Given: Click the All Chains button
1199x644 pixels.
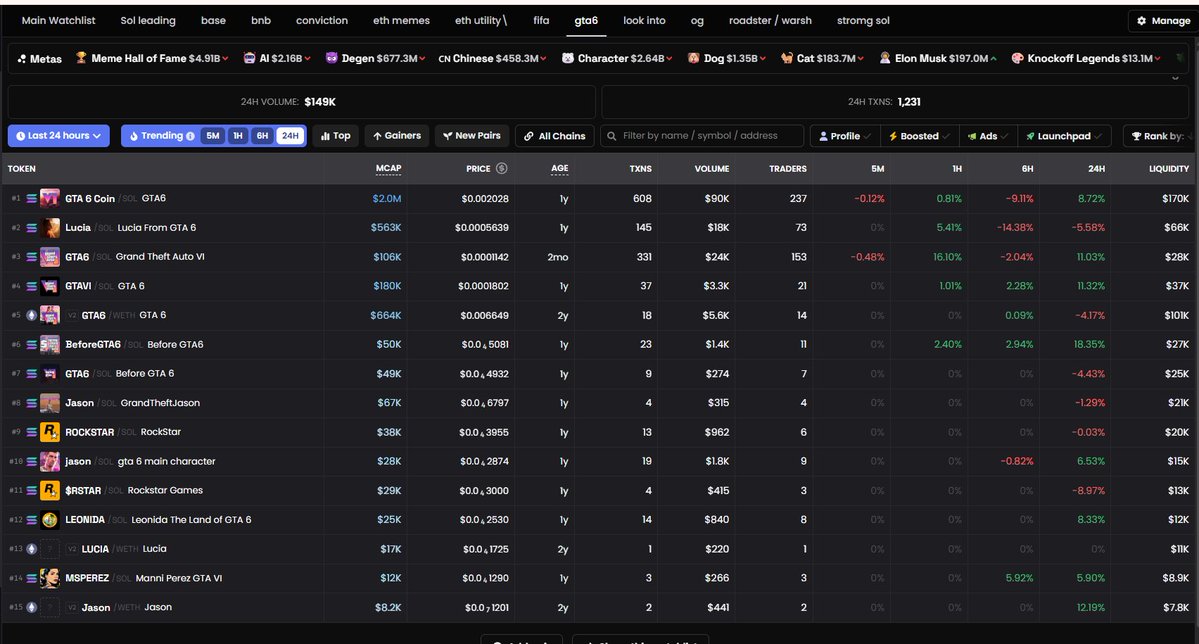Looking at the screenshot, I should coord(555,136).
